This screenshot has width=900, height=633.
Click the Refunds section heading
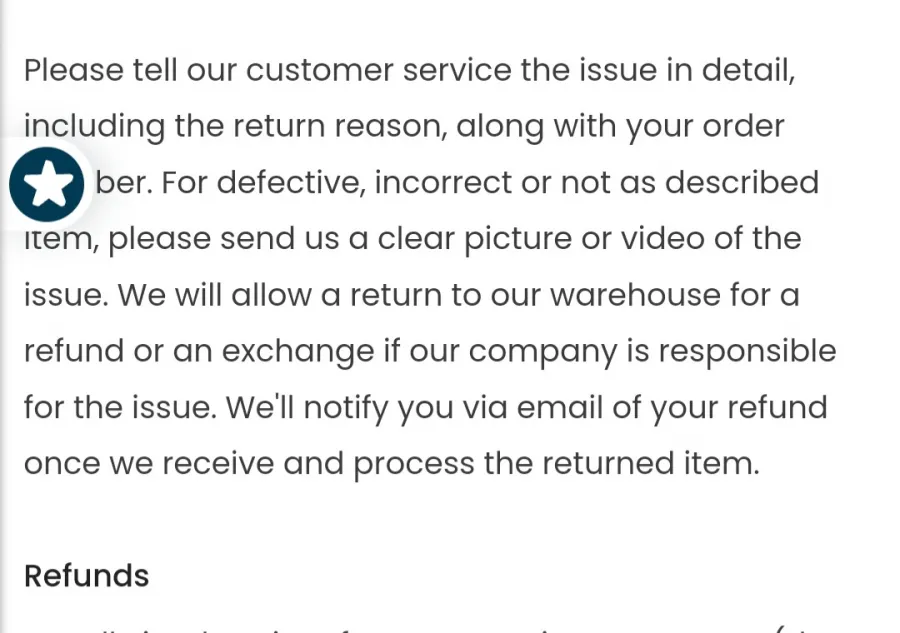[x=87, y=576]
